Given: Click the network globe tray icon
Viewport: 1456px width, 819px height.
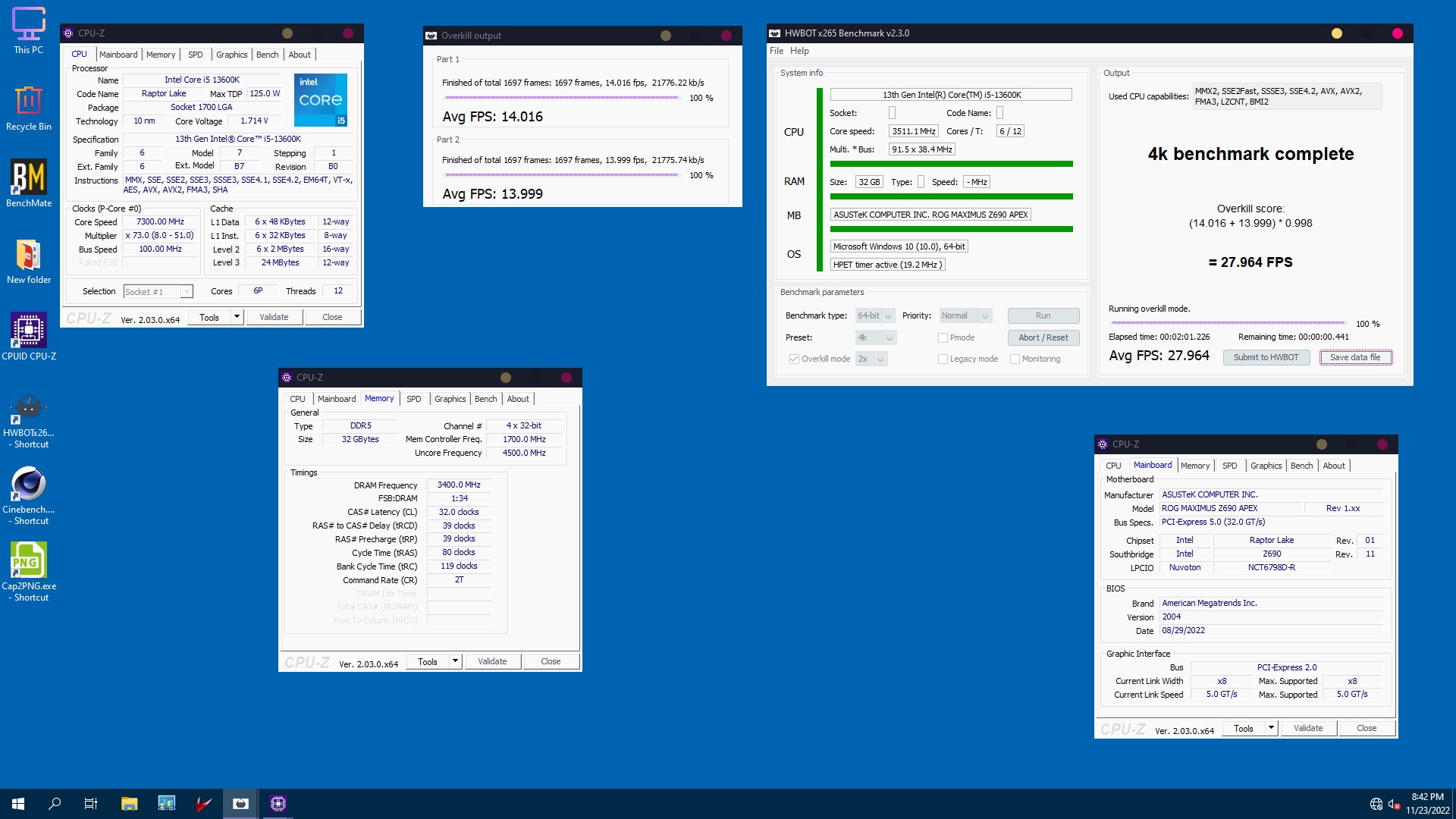Looking at the screenshot, I should pyautogui.click(x=1376, y=804).
